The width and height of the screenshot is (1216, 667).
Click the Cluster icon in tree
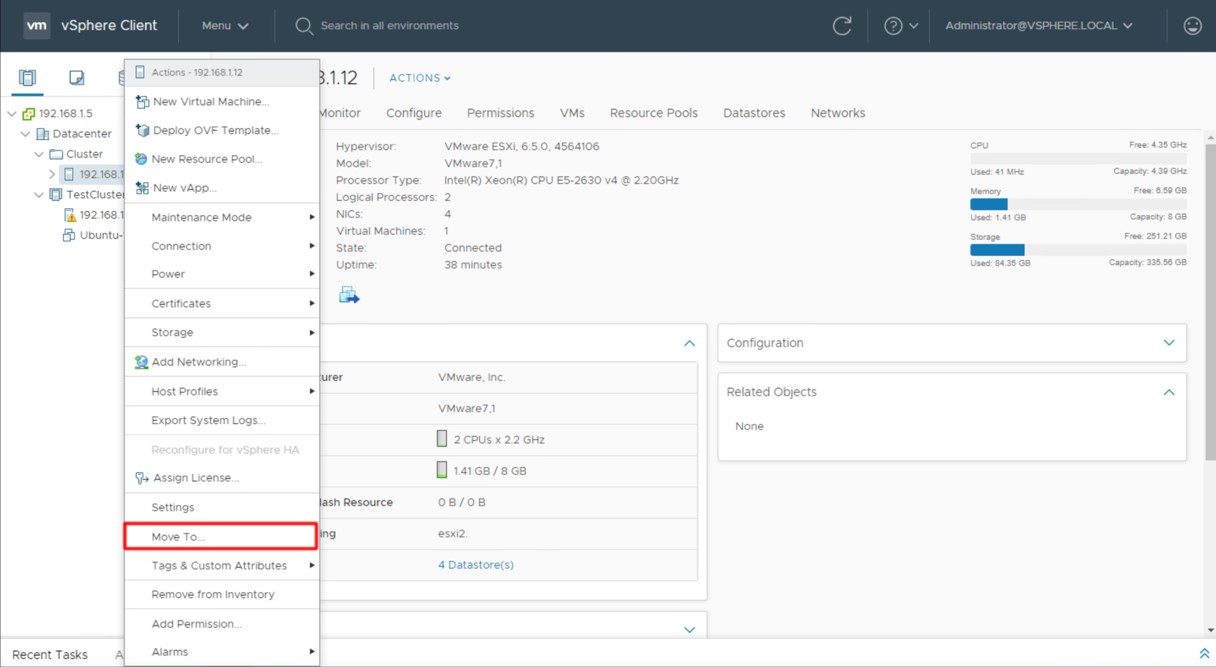56,154
